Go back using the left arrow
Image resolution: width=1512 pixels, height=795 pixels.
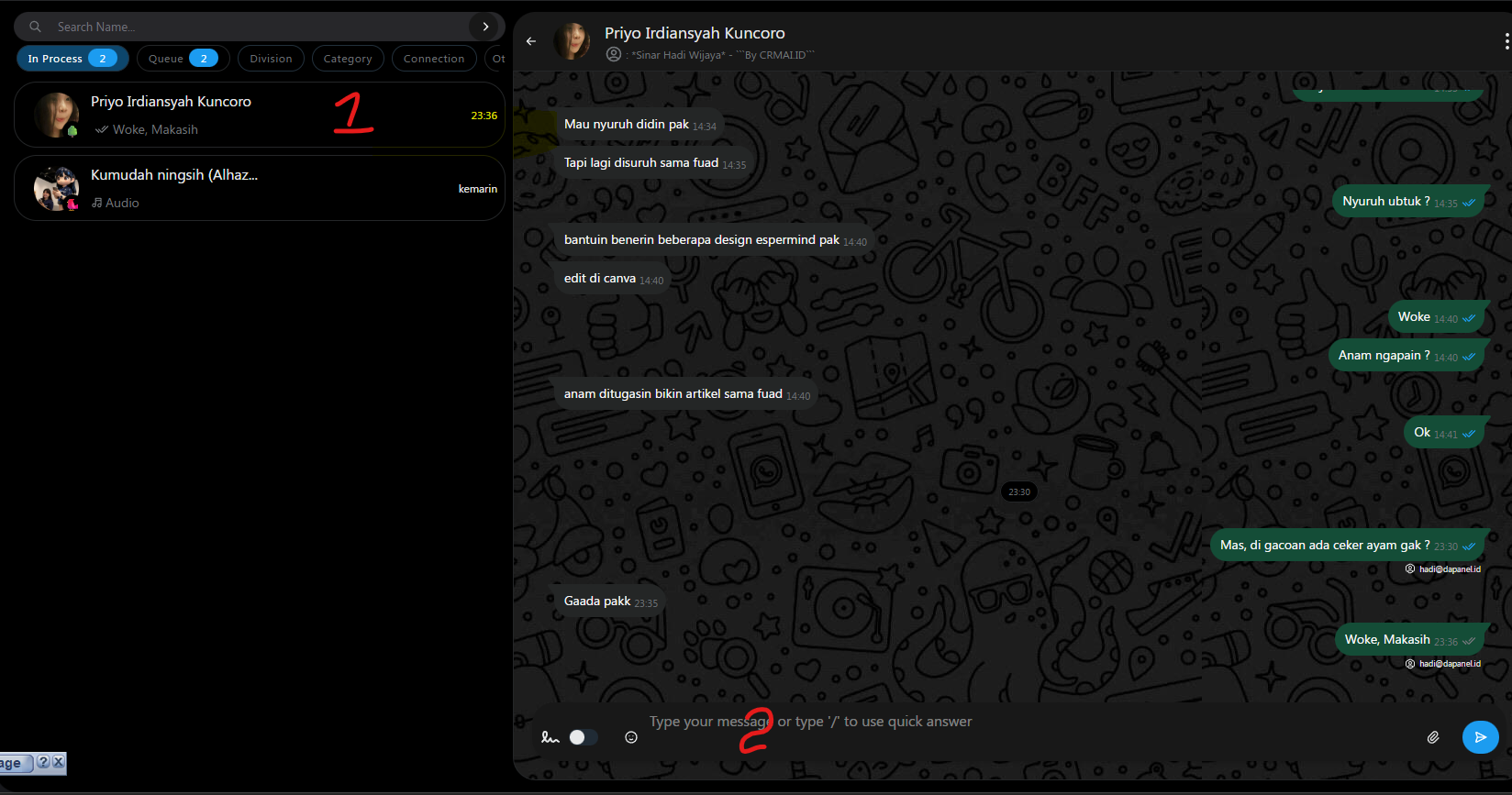click(x=530, y=41)
